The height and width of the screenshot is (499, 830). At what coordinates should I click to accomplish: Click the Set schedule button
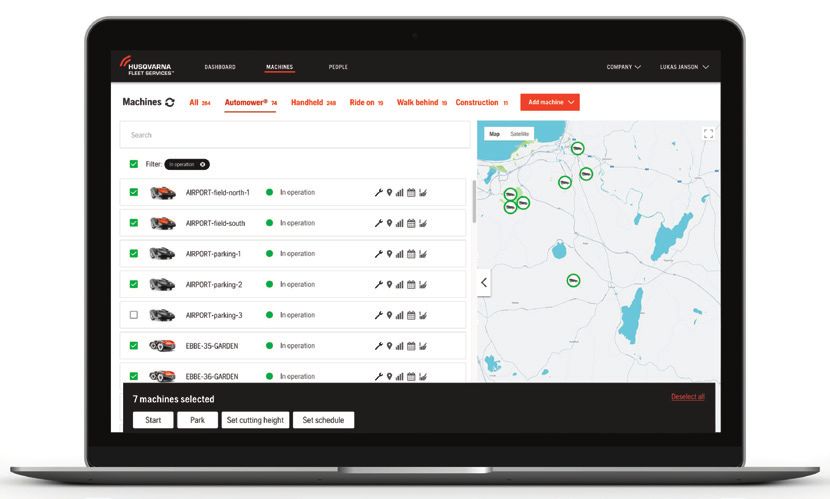(323, 420)
